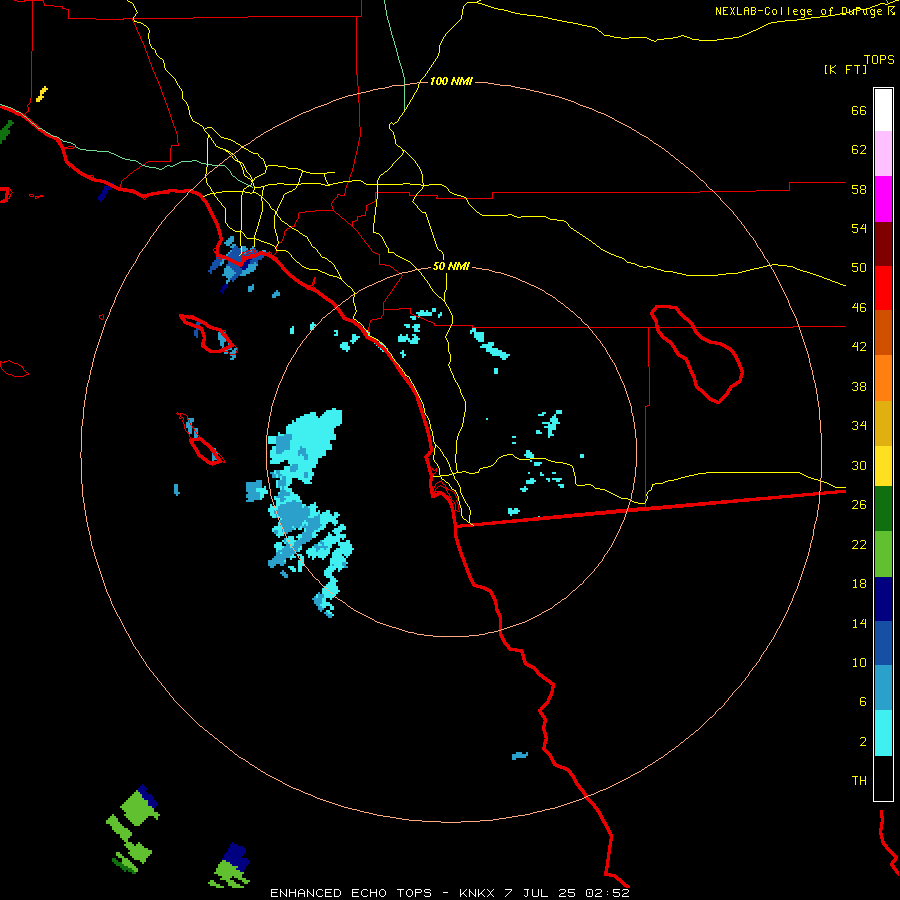Click the '66' scale label
Screen dimensions: 900x900
[x=859, y=110]
